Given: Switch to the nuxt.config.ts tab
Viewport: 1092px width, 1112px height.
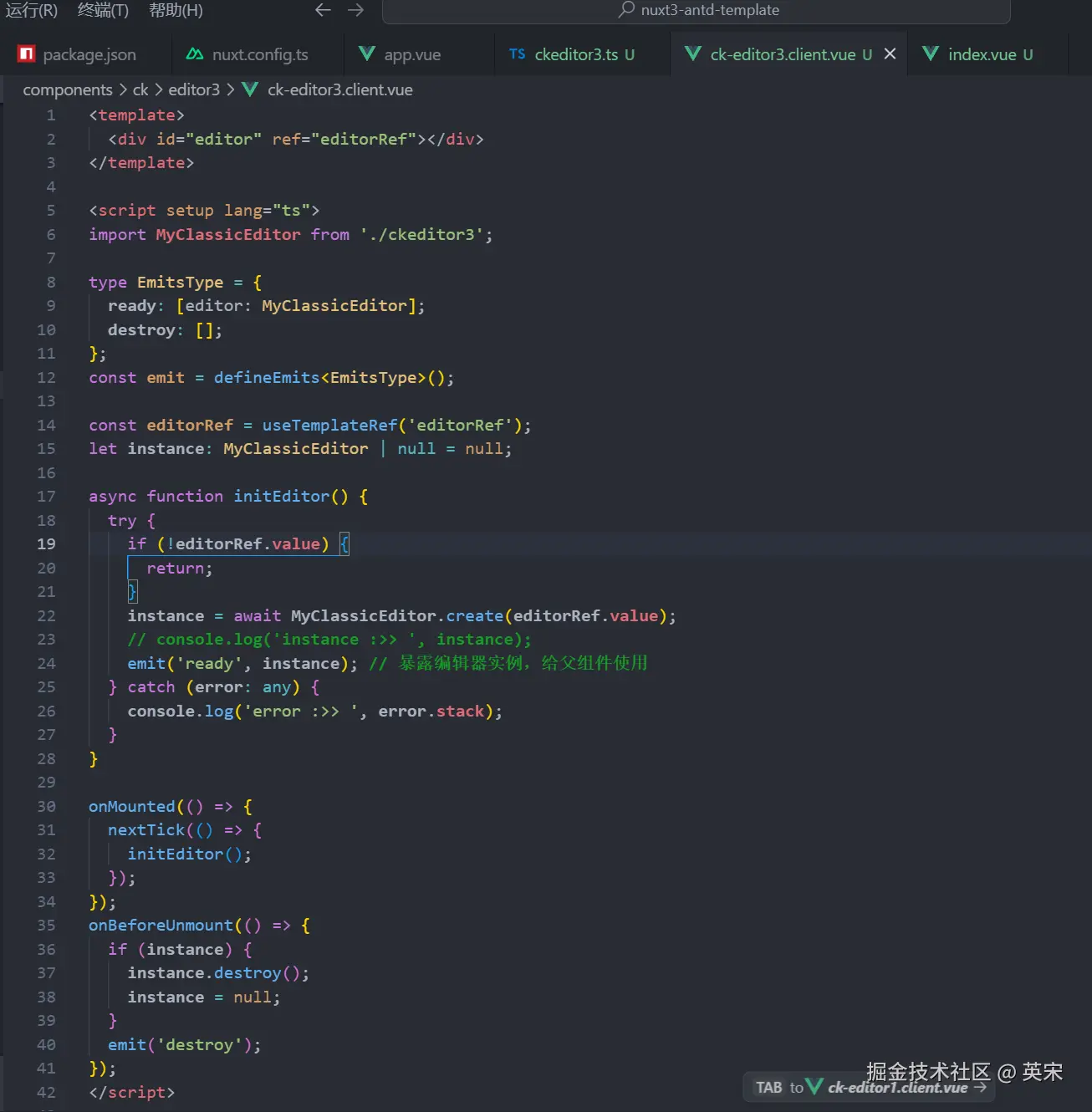Looking at the screenshot, I should (259, 54).
